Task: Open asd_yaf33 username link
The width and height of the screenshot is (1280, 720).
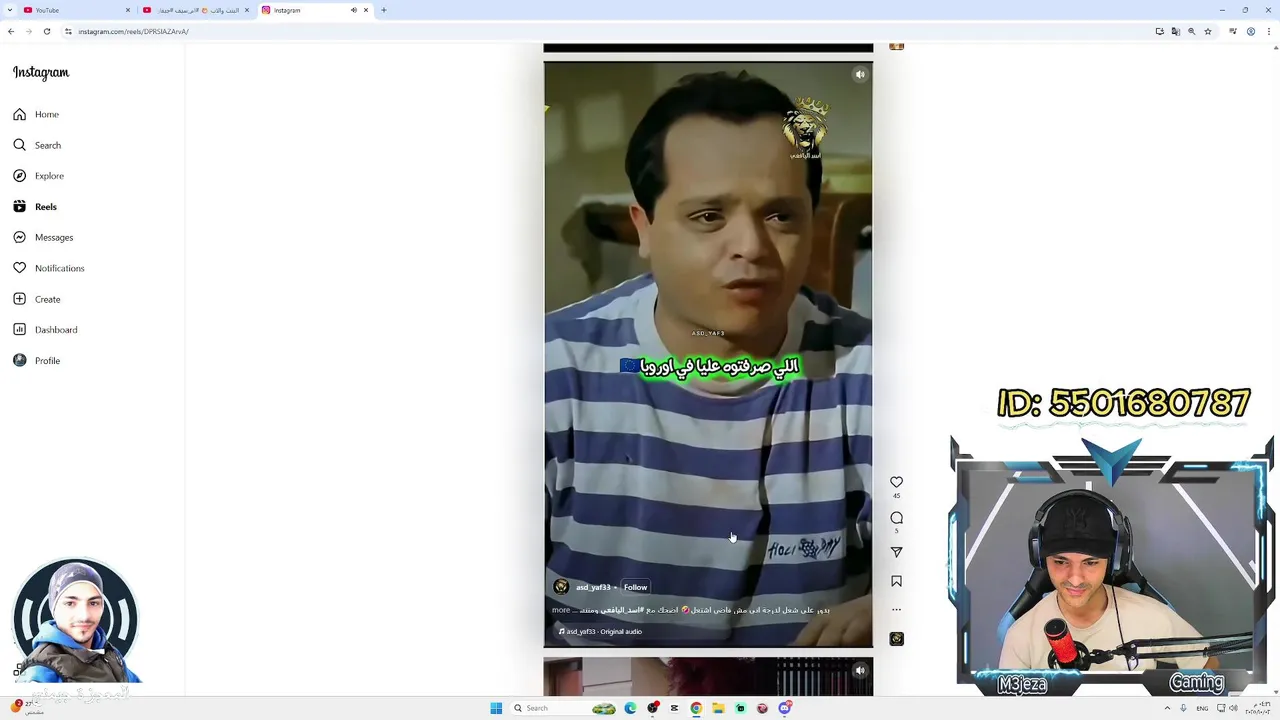Action: (x=593, y=587)
